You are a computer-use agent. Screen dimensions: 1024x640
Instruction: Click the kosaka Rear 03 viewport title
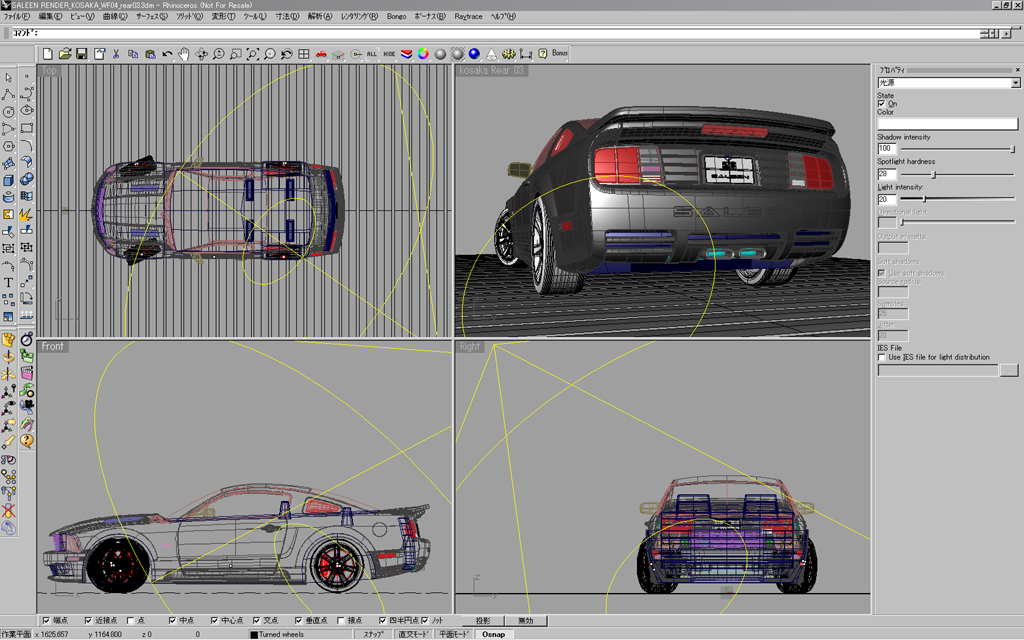[x=491, y=71]
